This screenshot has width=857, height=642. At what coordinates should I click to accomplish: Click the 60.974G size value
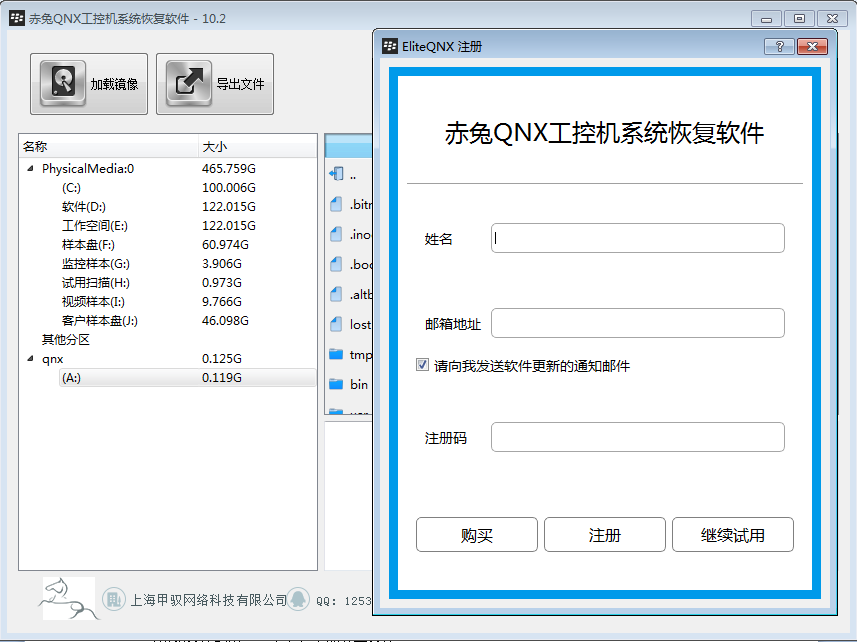225,245
